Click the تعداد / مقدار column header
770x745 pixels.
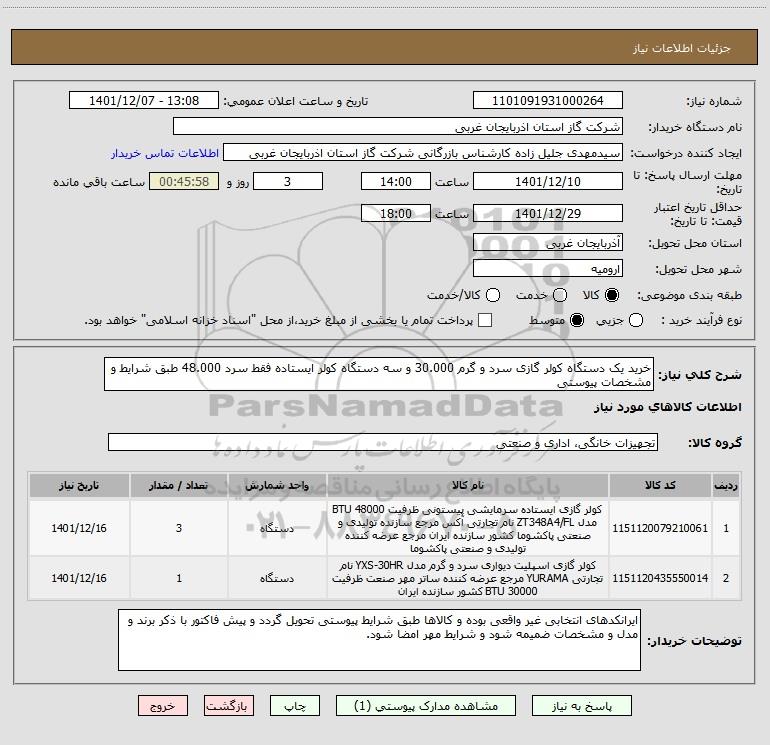[x=179, y=485]
